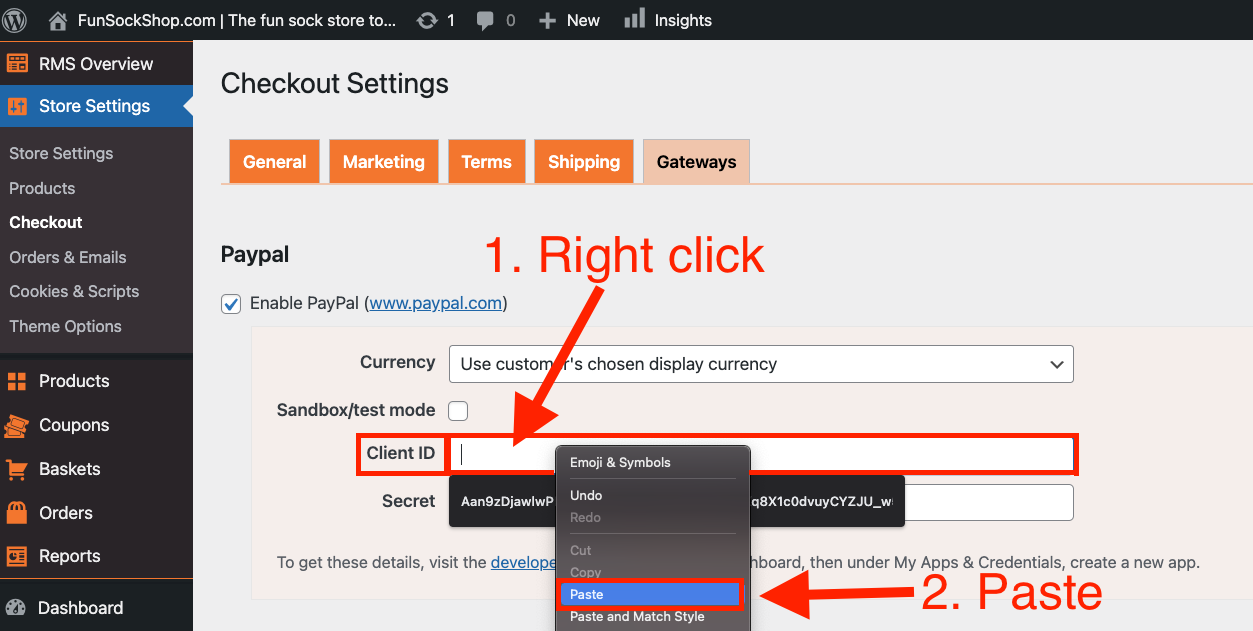Open Store Settings submenu item
The width and height of the screenshot is (1253, 631).
61,153
